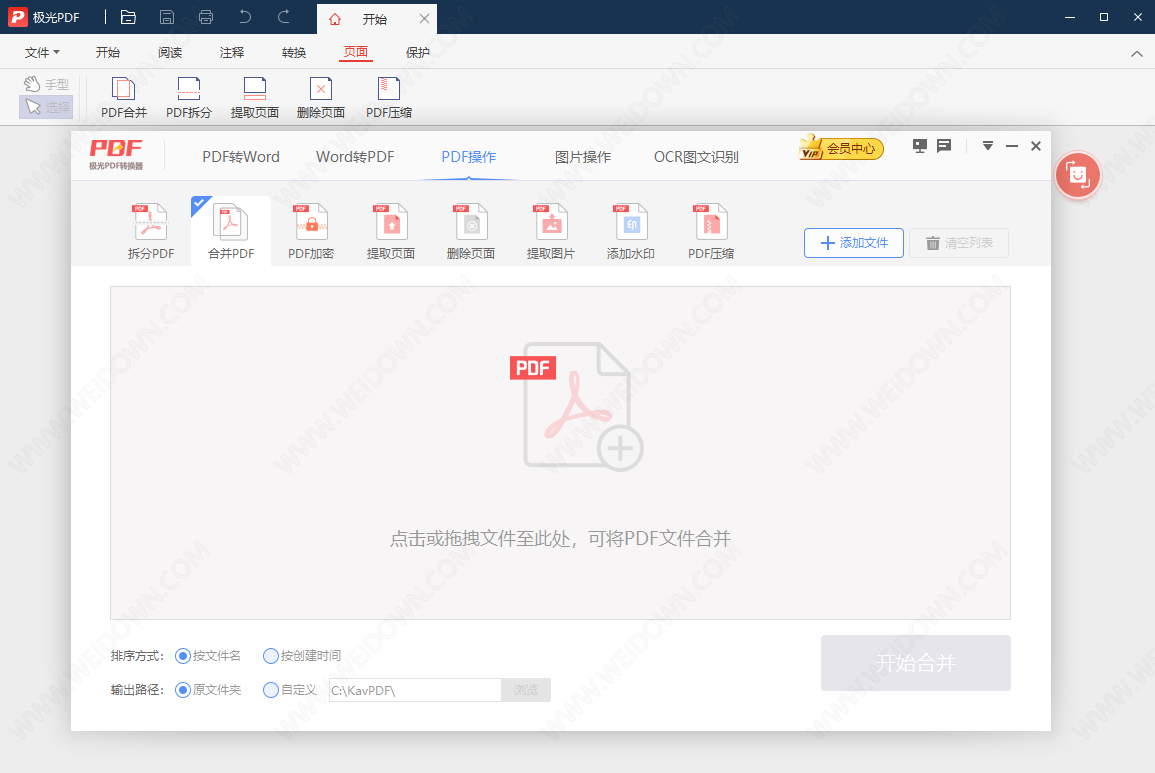This screenshot has width=1155, height=773.
Task: Click the home icon on 开始 tab
Action: pos(335,19)
